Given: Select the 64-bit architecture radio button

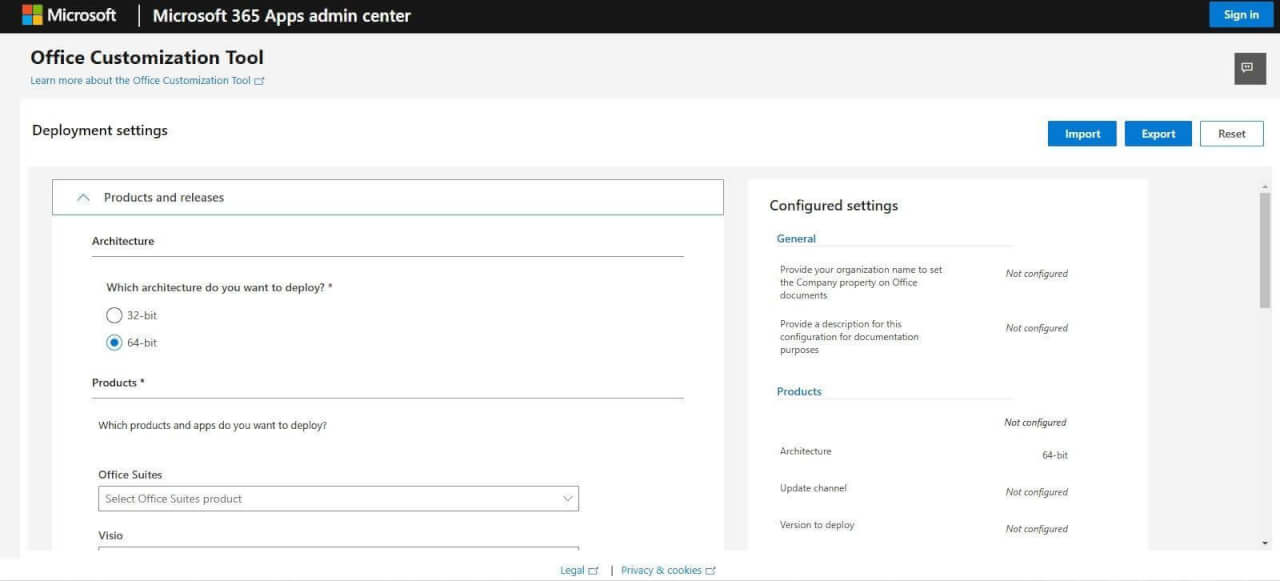Looking at the screenshot, I should pyautogui.click(x=114, y=342).
